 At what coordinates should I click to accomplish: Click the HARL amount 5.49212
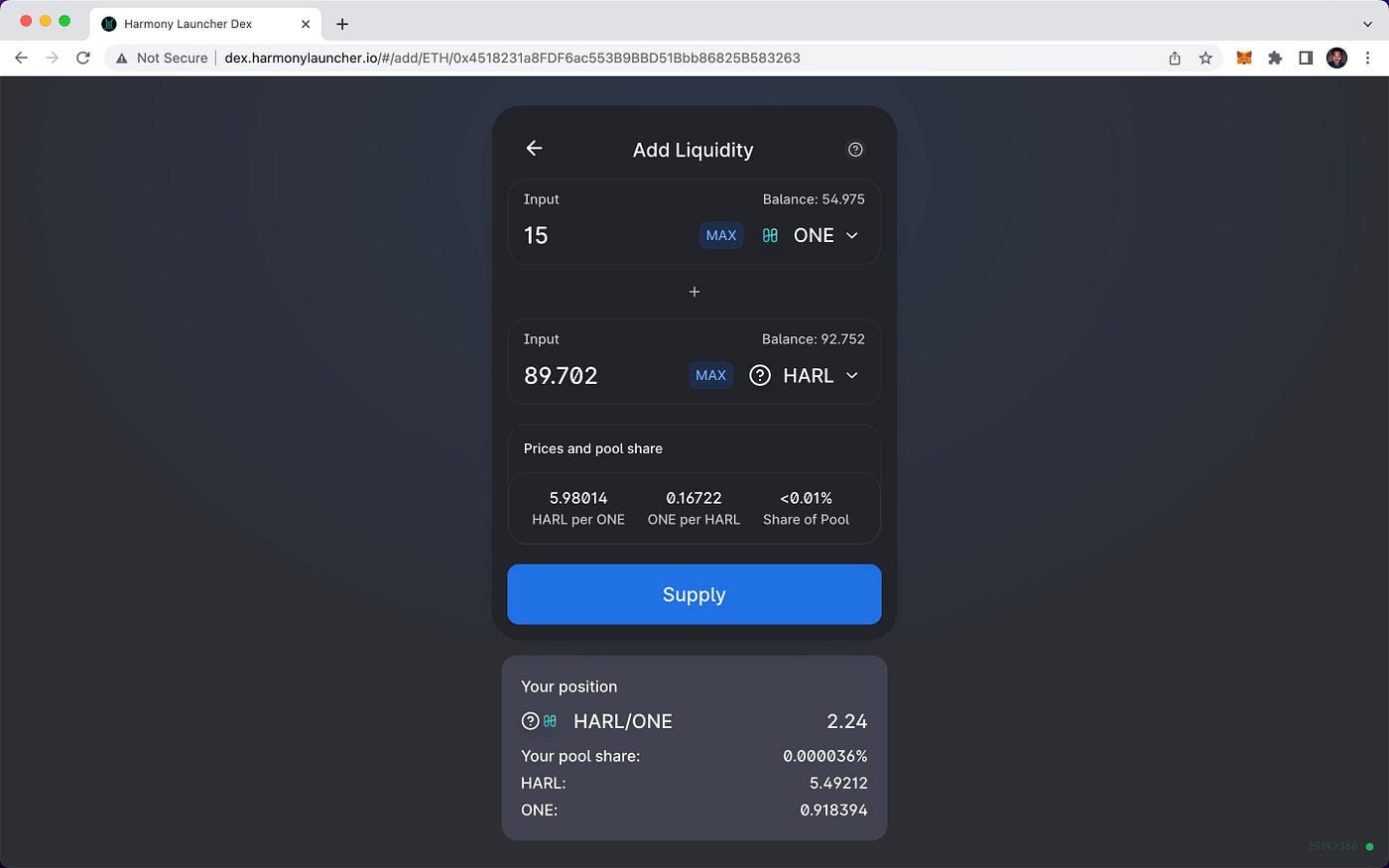tap(838, 783)
